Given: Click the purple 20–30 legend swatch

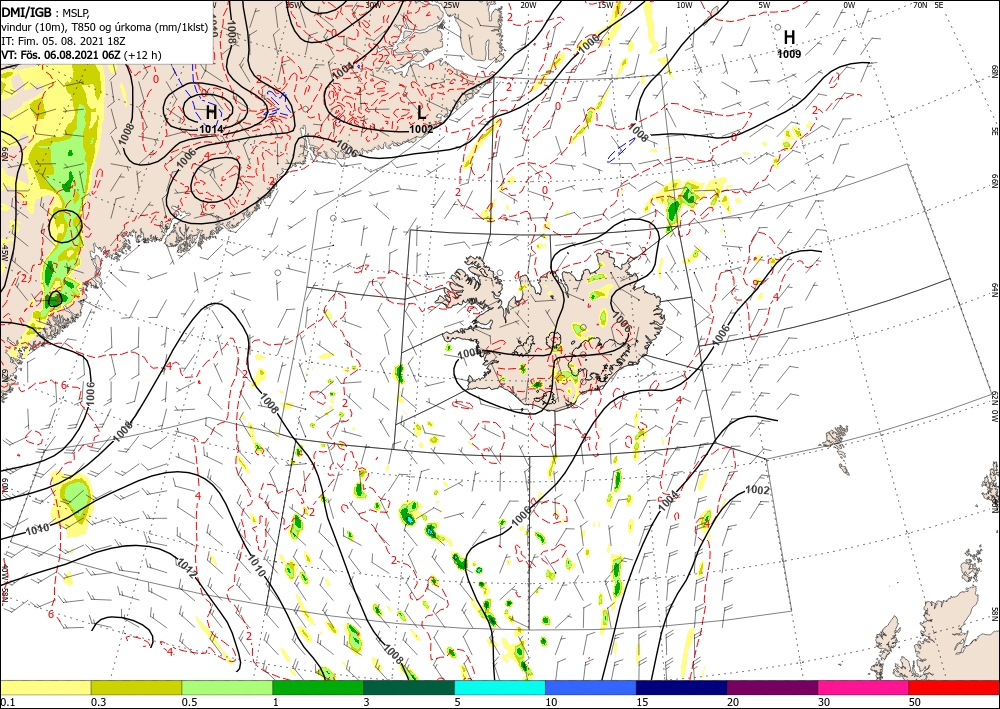Looking at the screenshot, I should click(772, 687).
